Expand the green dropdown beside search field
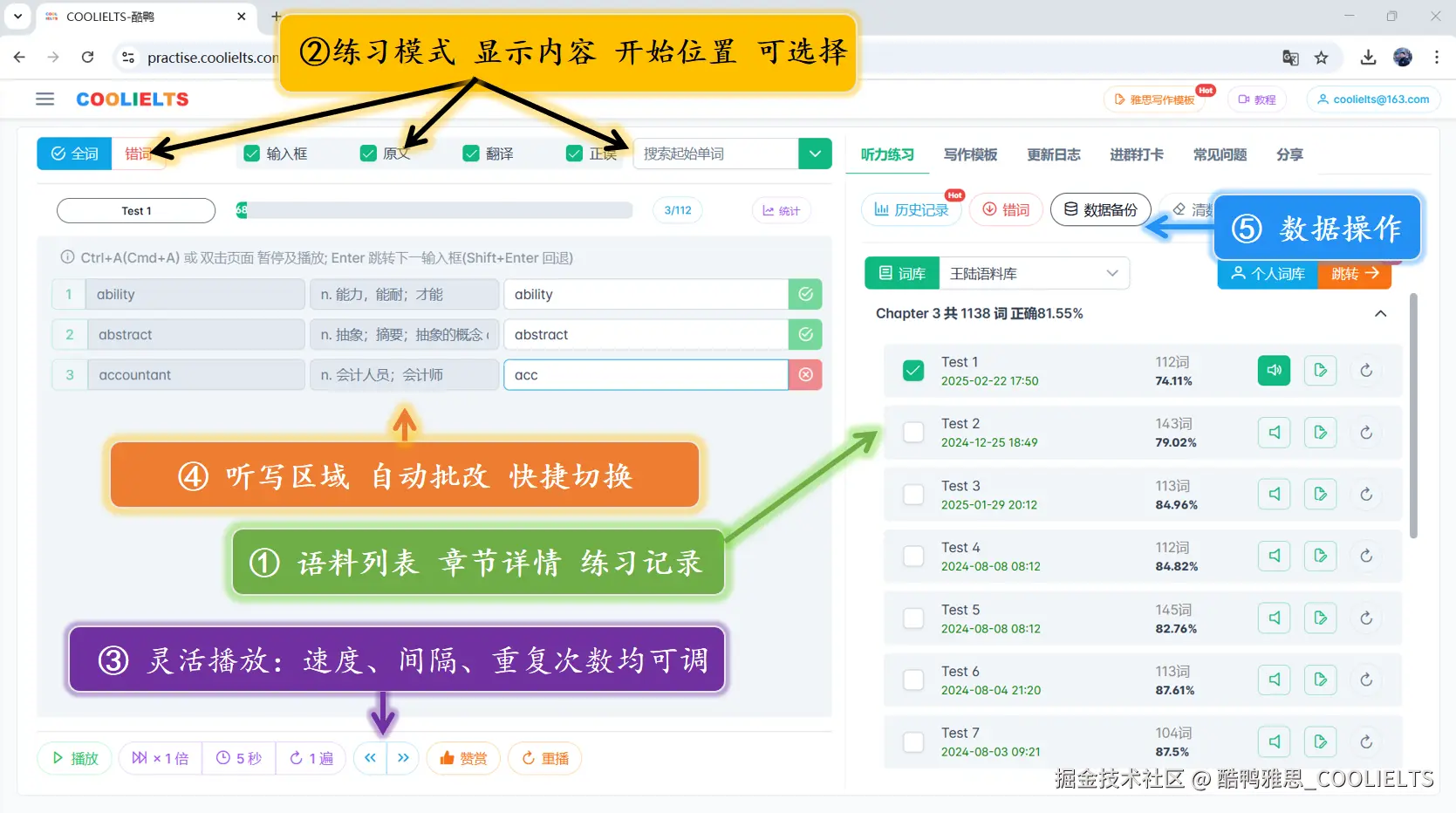 [x=814, y=154]
